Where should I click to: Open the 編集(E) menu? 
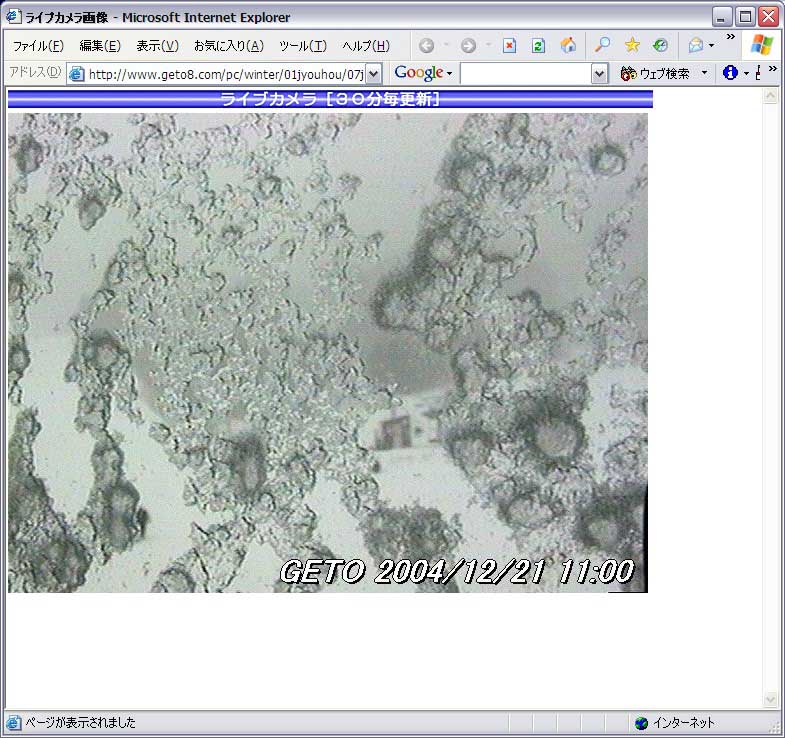[x=100, y=46]
